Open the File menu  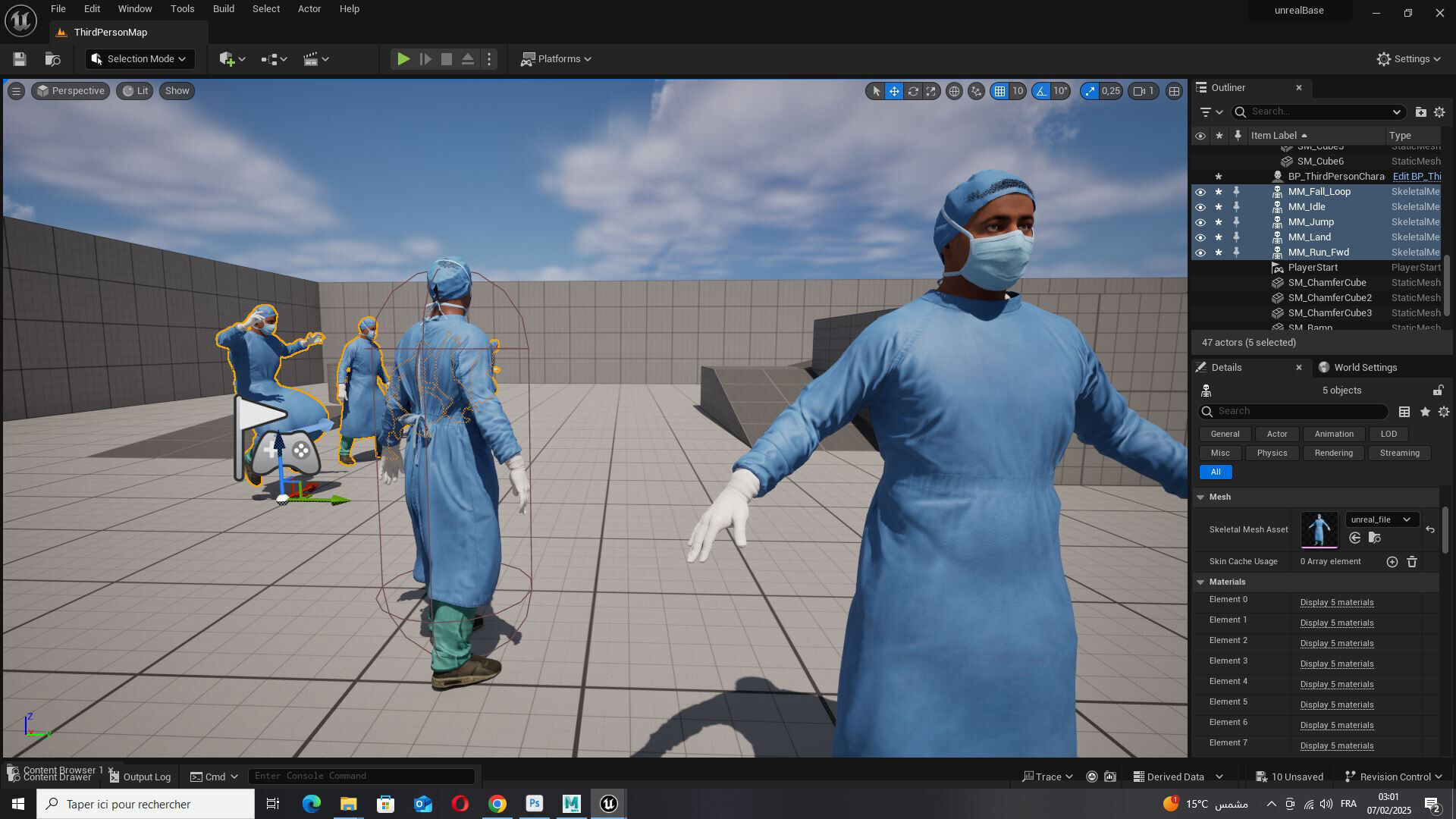[58, 9]
